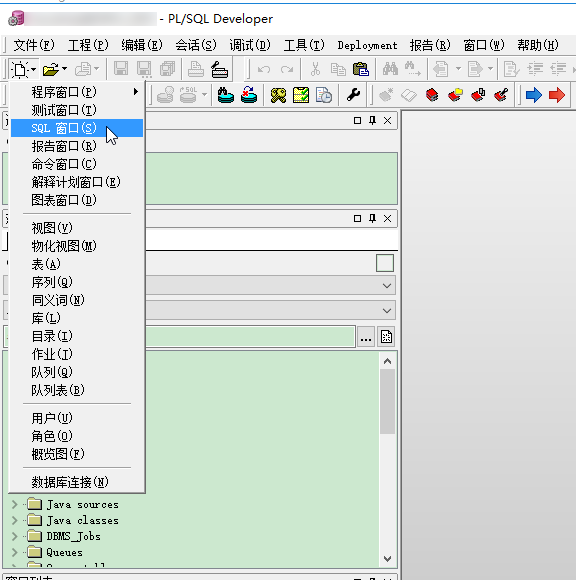The image size is (576, 580).
Task: Click the object tree scrollbar thumb
Action: coord(387,401)
